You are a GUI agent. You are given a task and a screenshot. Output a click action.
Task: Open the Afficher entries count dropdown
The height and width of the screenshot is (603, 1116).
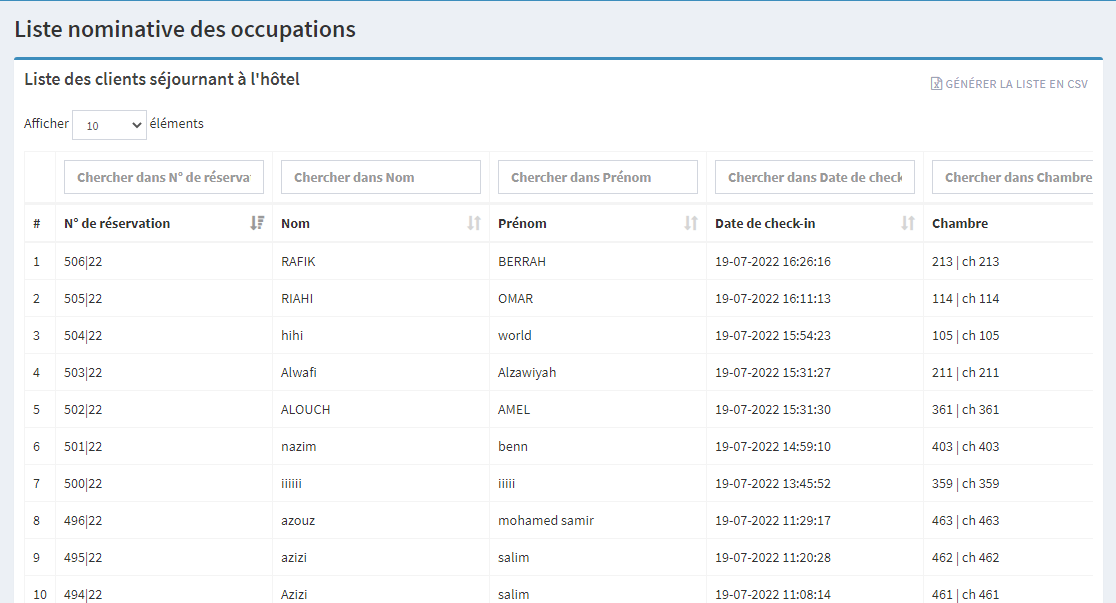coord(110,125)
